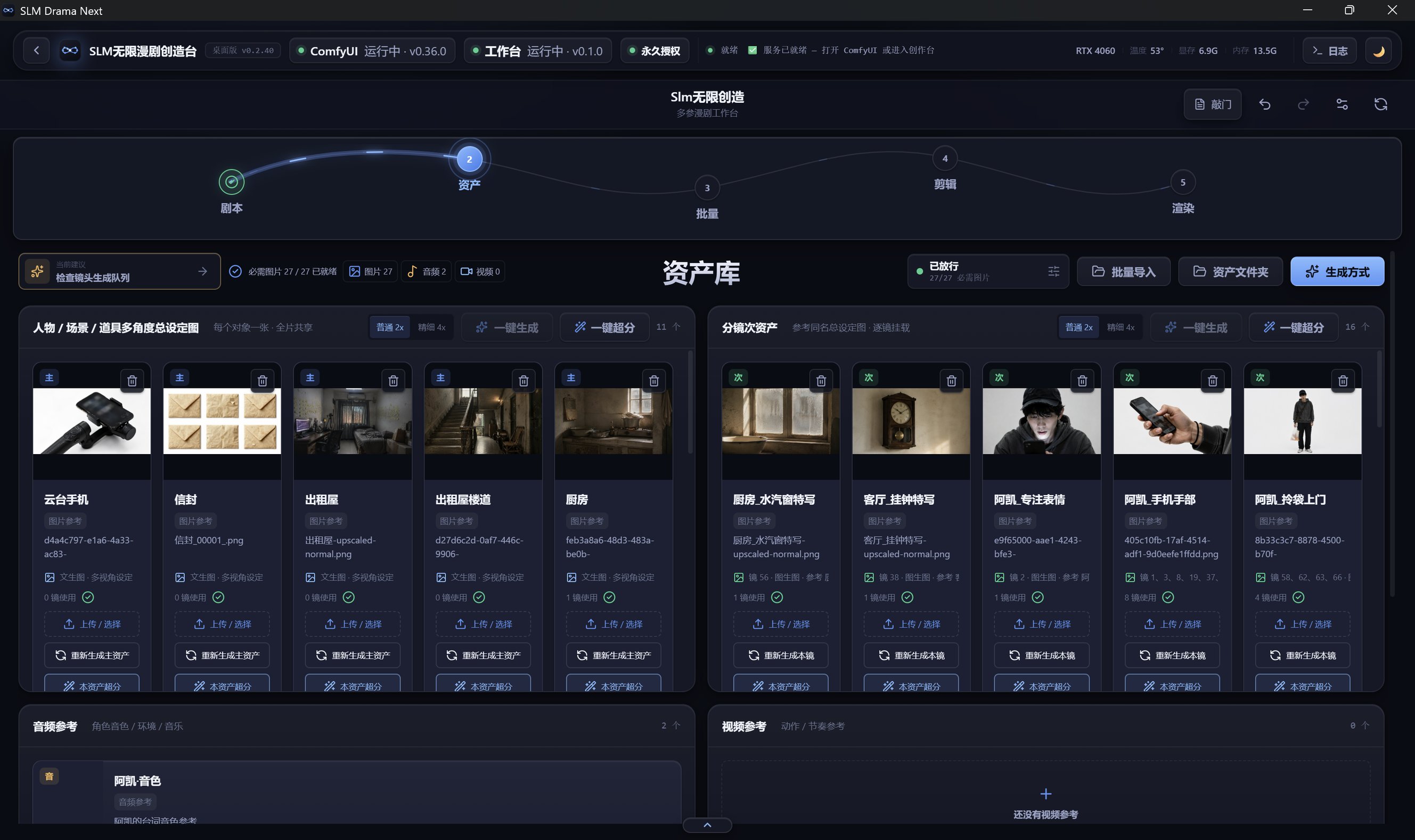Open filter sliders icon in 已放行 box
The width and height of the screenshot is (1415, 840).
click(x=1053, y=271)
